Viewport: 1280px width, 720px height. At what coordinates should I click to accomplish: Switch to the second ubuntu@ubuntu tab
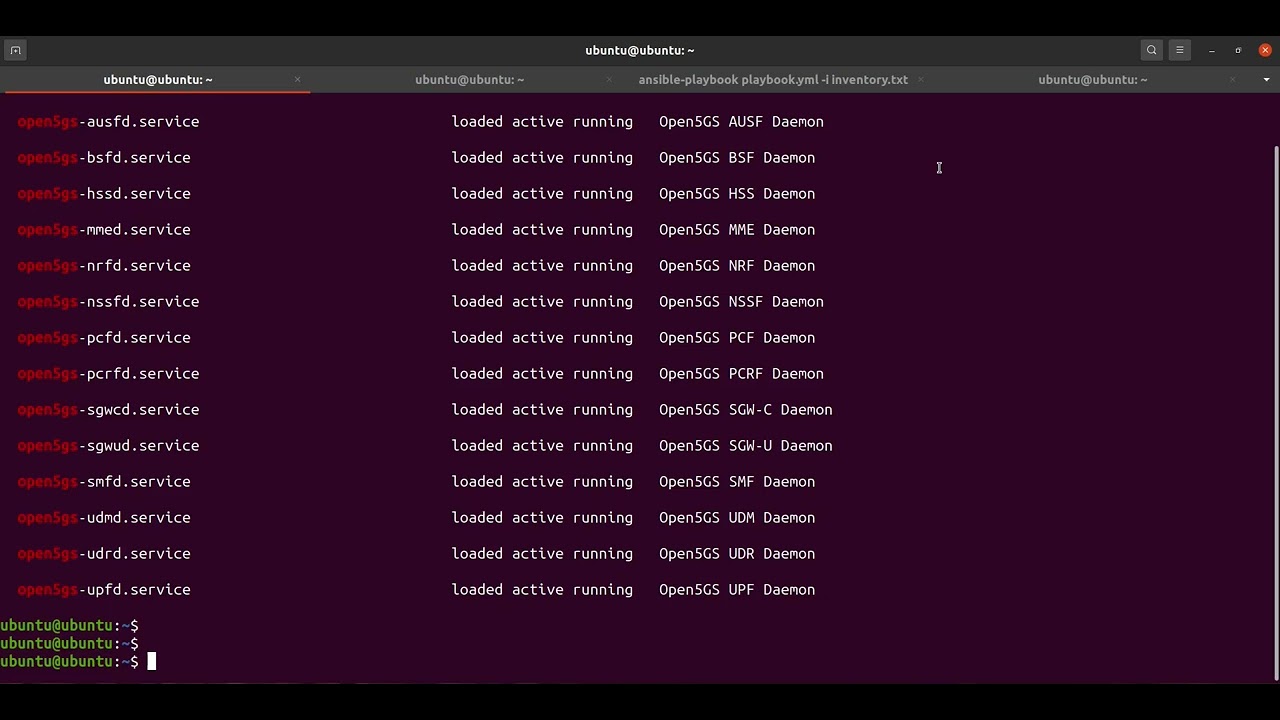point(470,79)
